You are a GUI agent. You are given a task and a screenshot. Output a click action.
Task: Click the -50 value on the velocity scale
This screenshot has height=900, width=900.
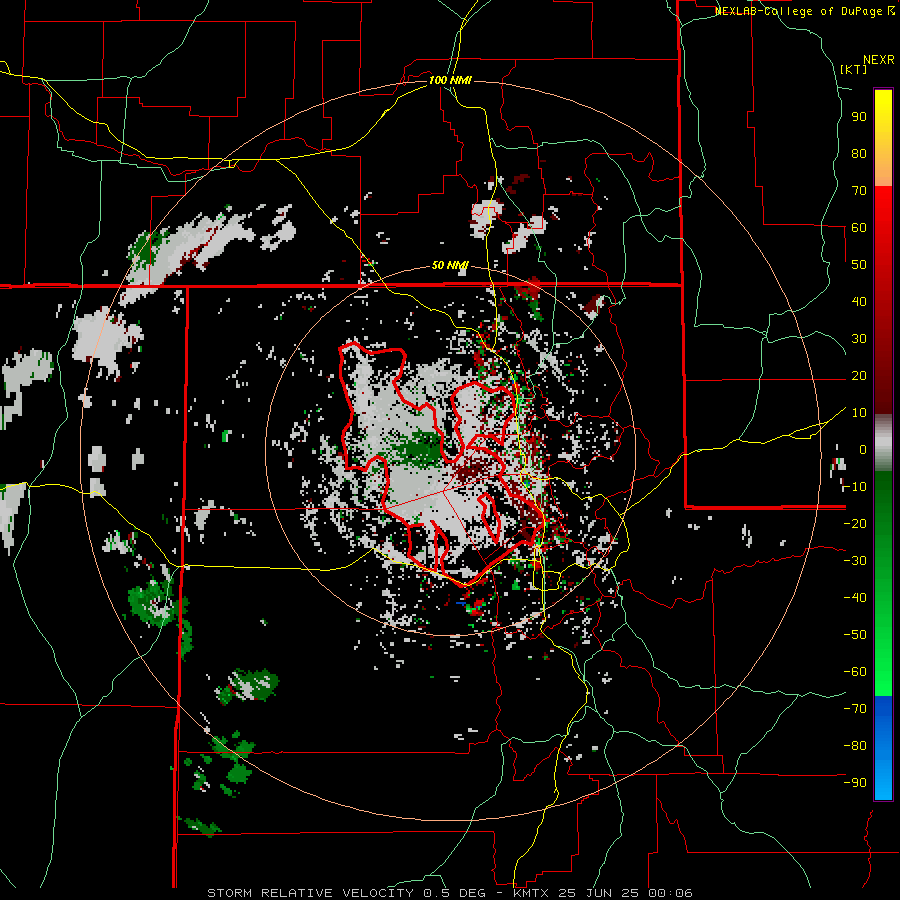pyautogui.click(x=855, y=635)
